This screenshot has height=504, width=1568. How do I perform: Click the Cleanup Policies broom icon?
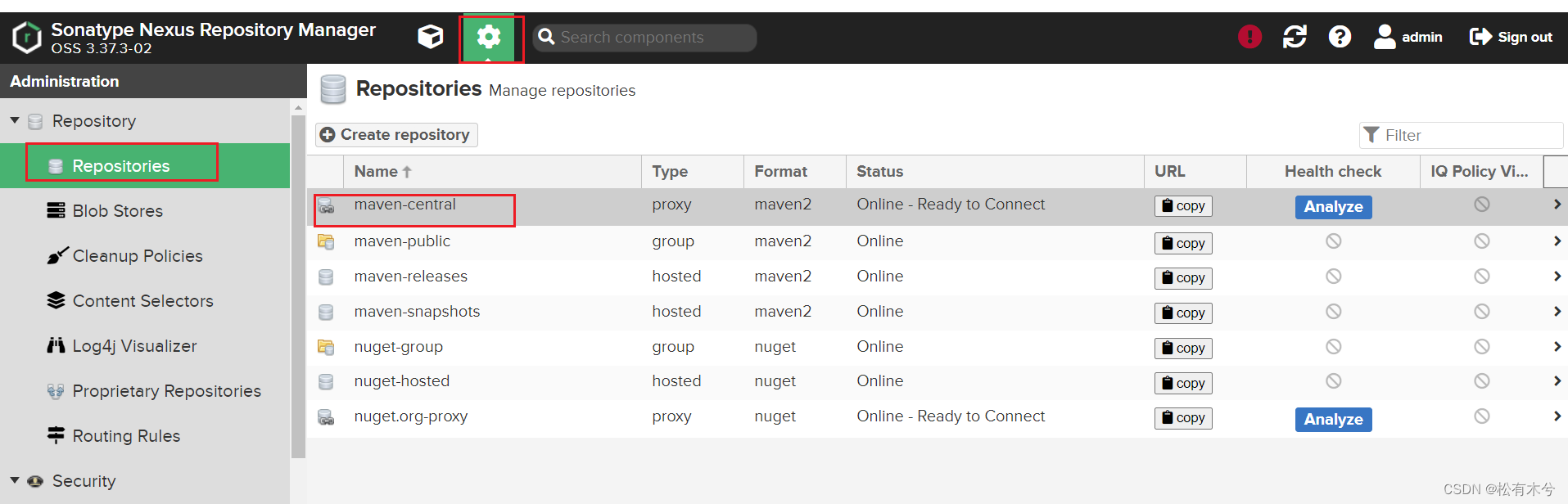[56, 256]
